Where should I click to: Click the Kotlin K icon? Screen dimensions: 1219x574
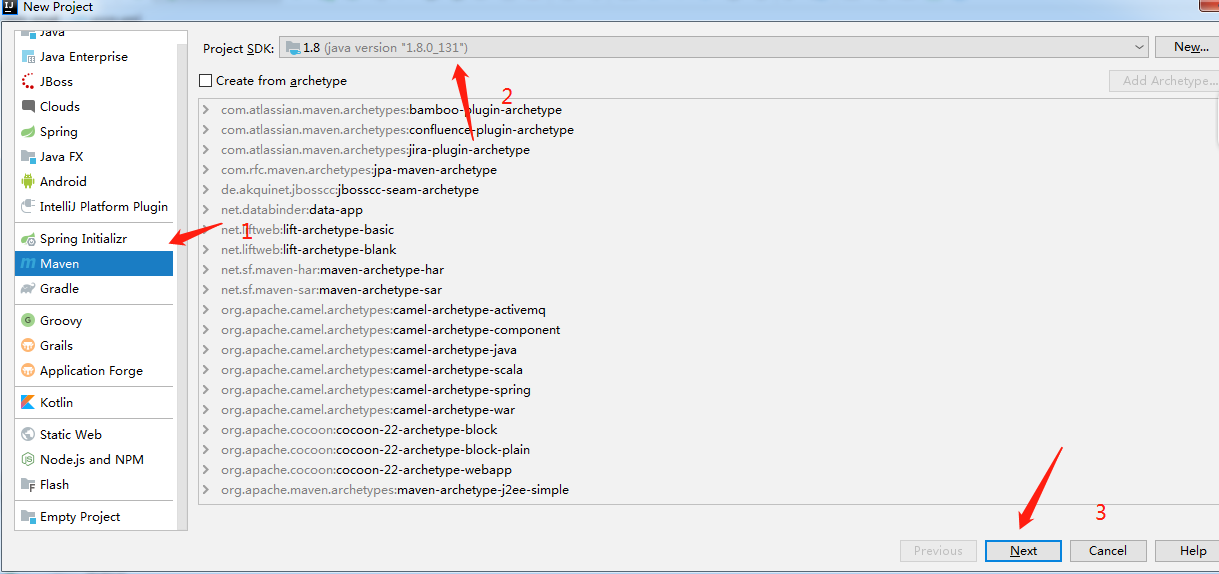click(x=28, y=403)
